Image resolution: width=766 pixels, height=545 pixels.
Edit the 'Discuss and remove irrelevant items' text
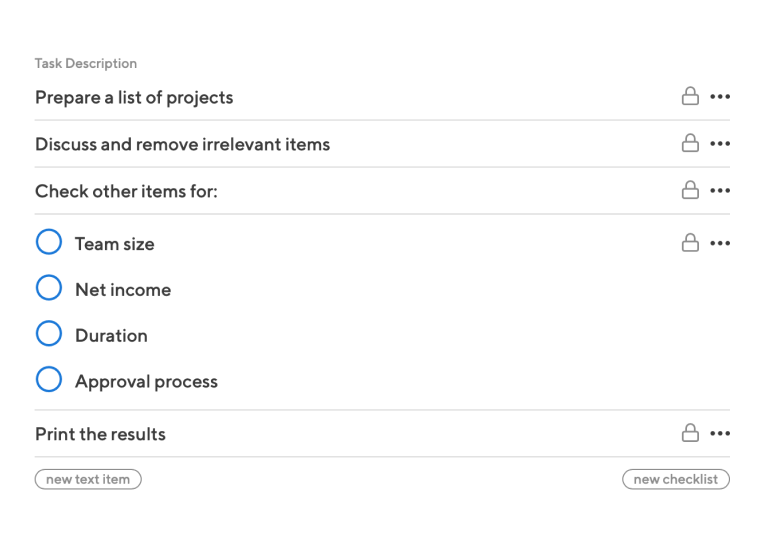click(183, 145)
